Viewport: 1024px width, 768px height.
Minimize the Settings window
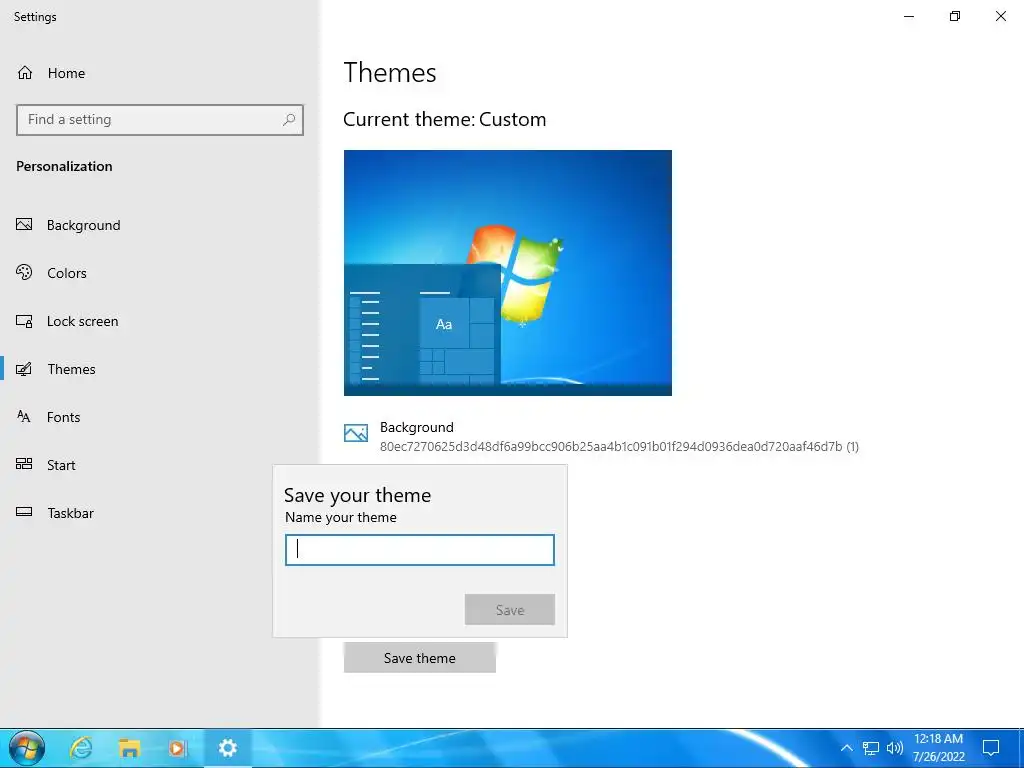[x=908, y=16]
